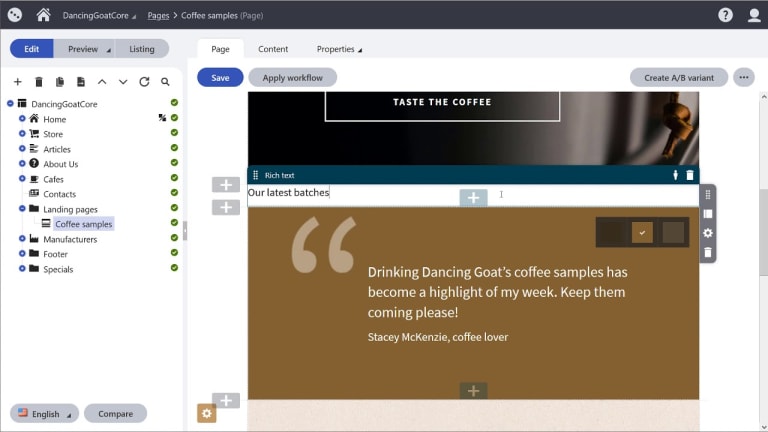The height and width of the screenshot is (432, 768).
Task: Open the English language dropdown
Action: [x=44, y=413]
